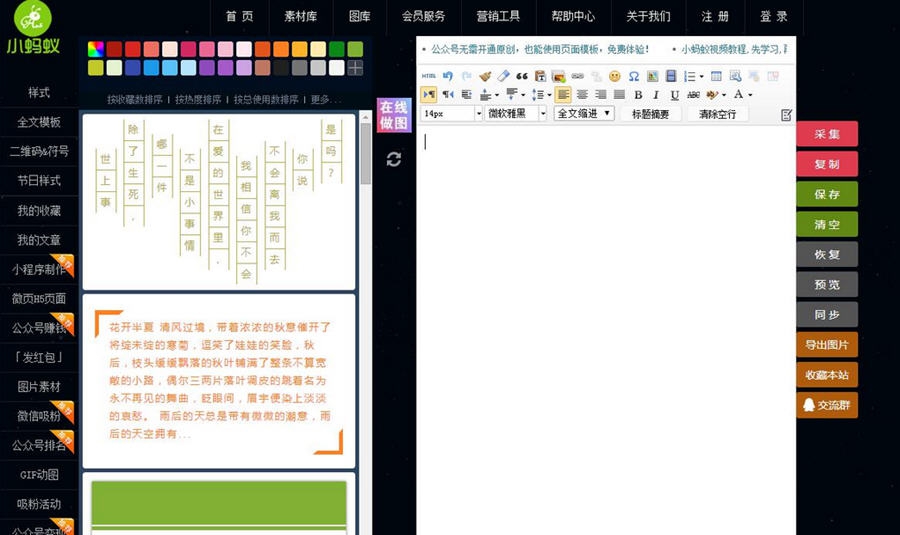The width and height of the screenshot is (900, 535).
Task: Open the 图库 menu item
Action: (x=359, y=17)
